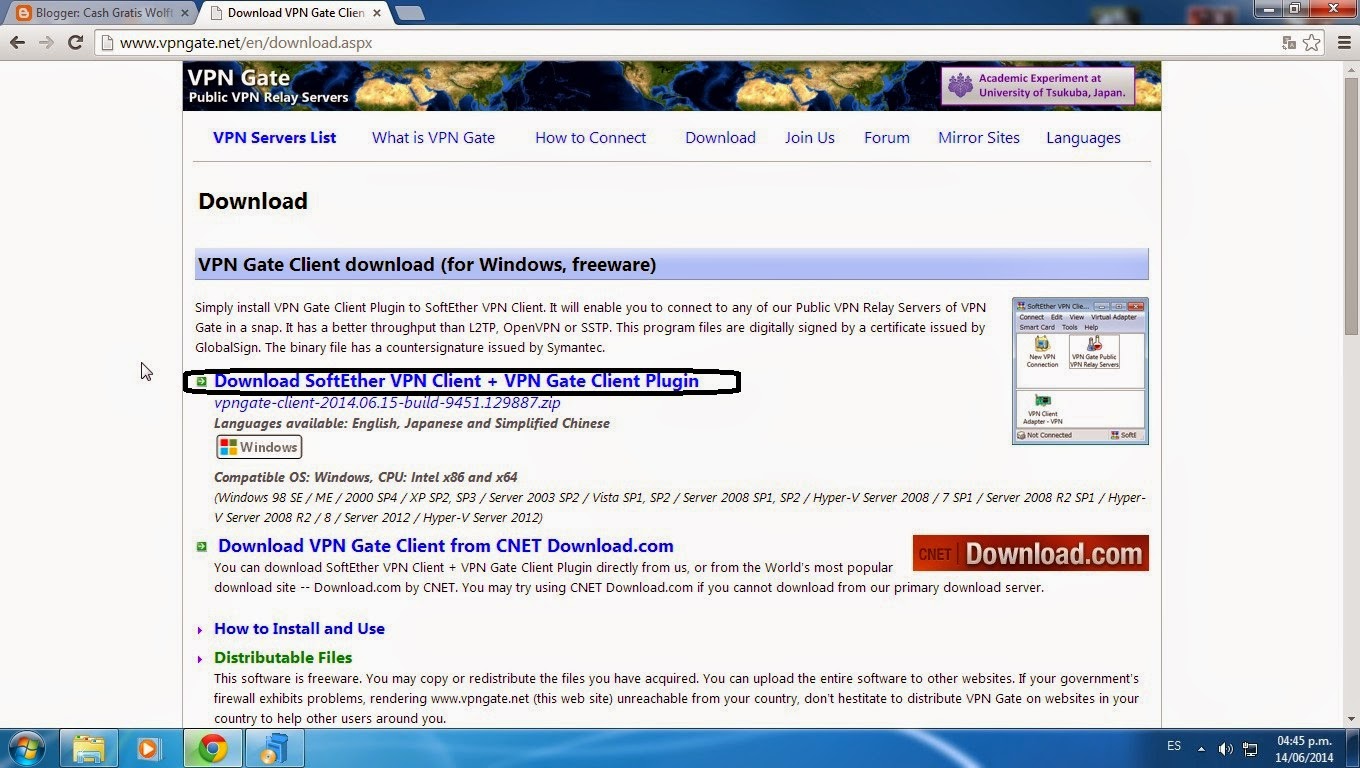Close the Download VPN Gate Client tab
Screen dimensions: 1360x768
[x=378, y=13]
